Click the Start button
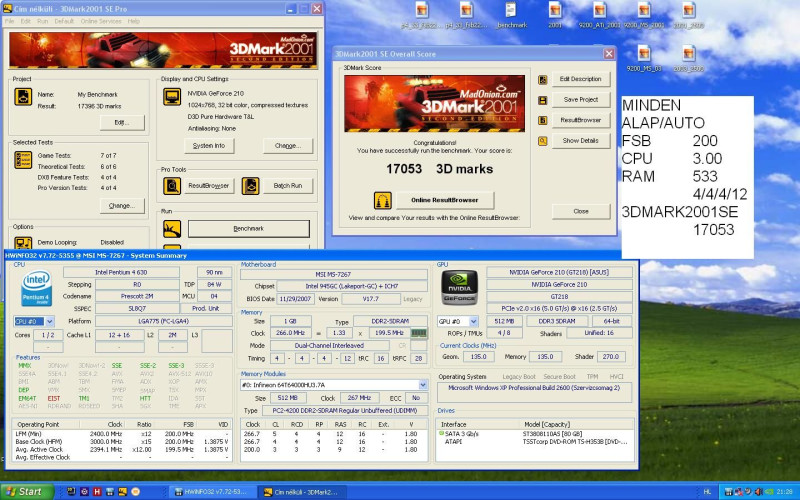Image resolution: width=800 pixels, height=500 pixels. tap(27, 492)
